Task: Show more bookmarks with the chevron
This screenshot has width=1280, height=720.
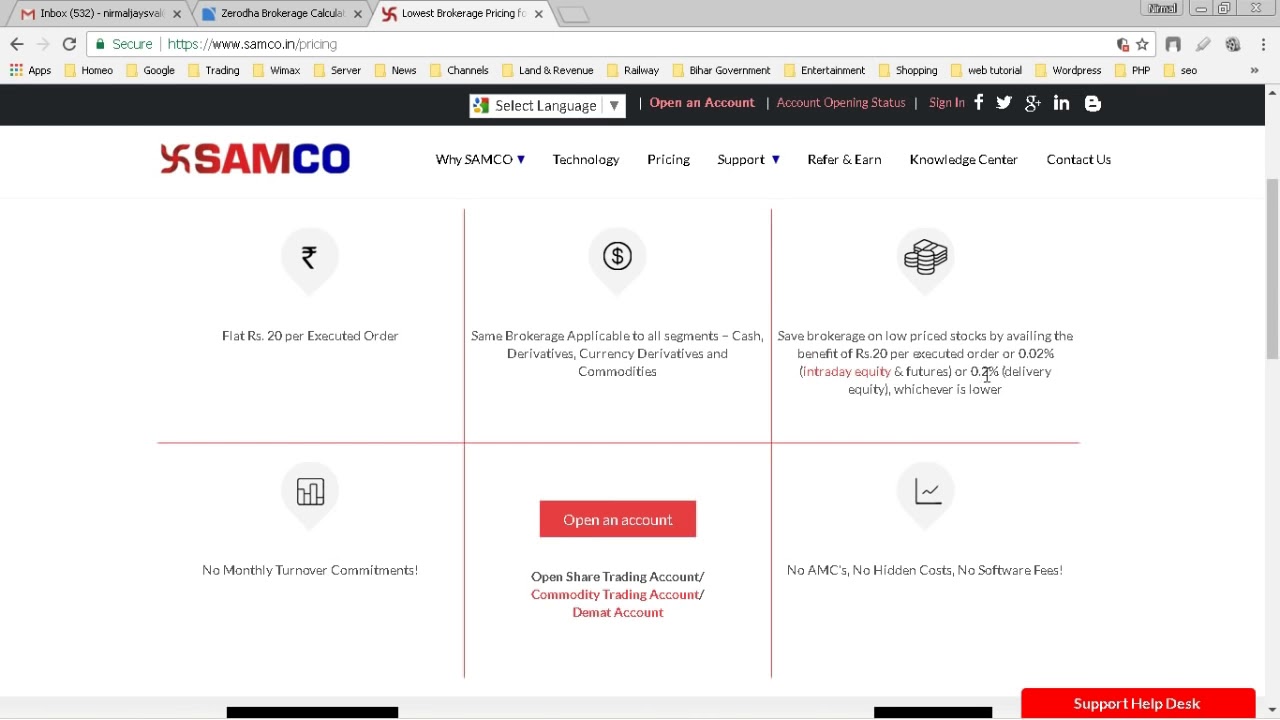Action: (x=1254, y=70)
